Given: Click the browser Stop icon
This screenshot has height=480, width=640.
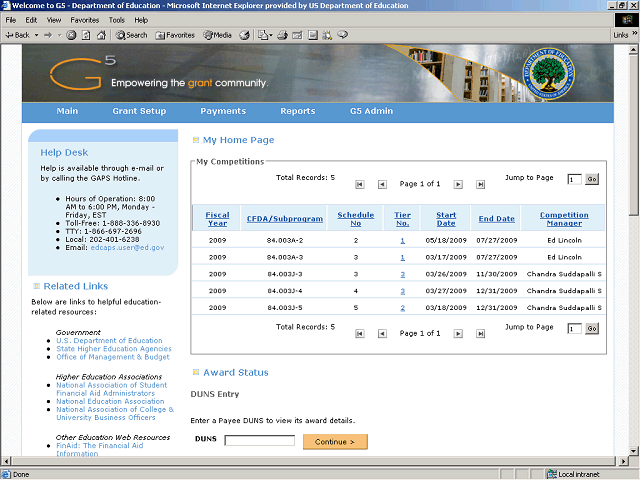Looking at the screenshot, I should click(x=71, y=35).
